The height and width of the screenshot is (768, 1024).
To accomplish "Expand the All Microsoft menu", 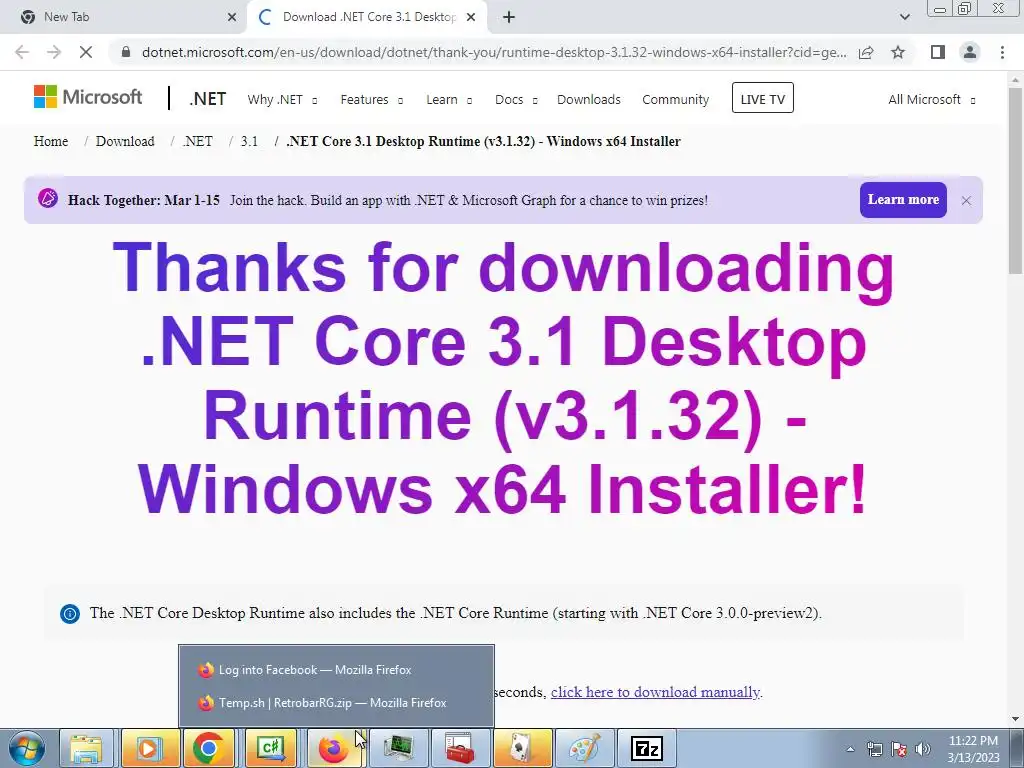I will click(x=931, y=100).
